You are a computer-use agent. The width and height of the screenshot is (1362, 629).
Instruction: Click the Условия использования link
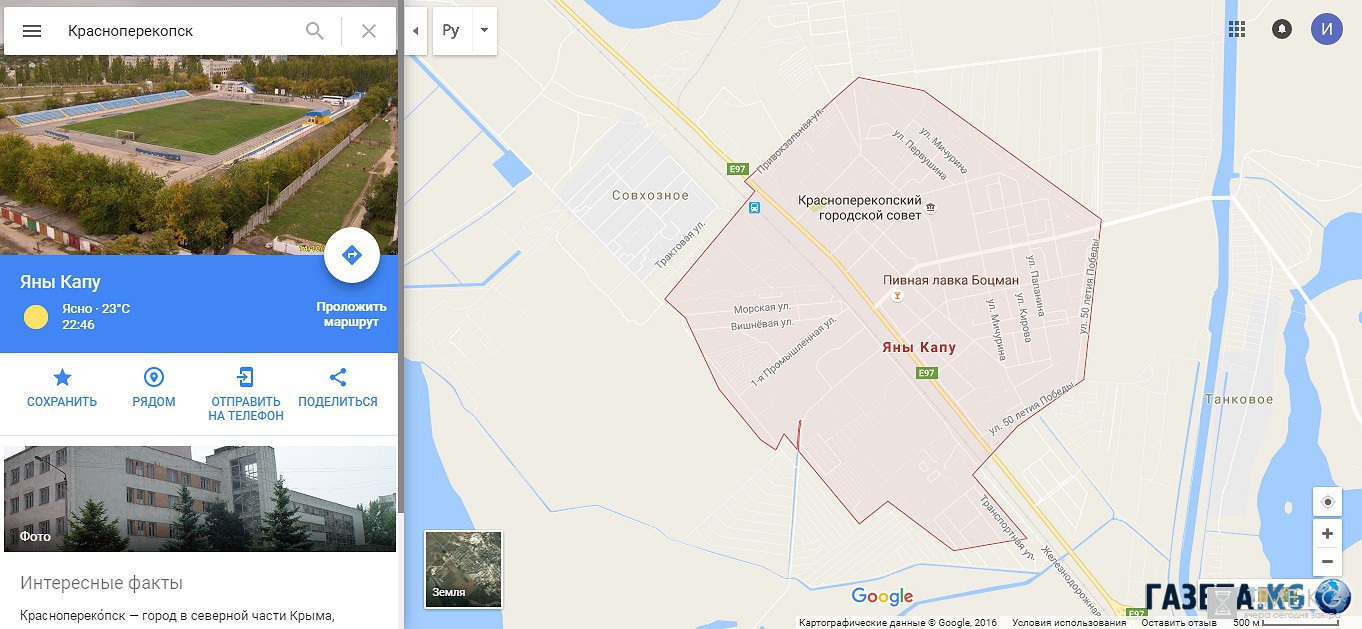tap(1069, 623)
